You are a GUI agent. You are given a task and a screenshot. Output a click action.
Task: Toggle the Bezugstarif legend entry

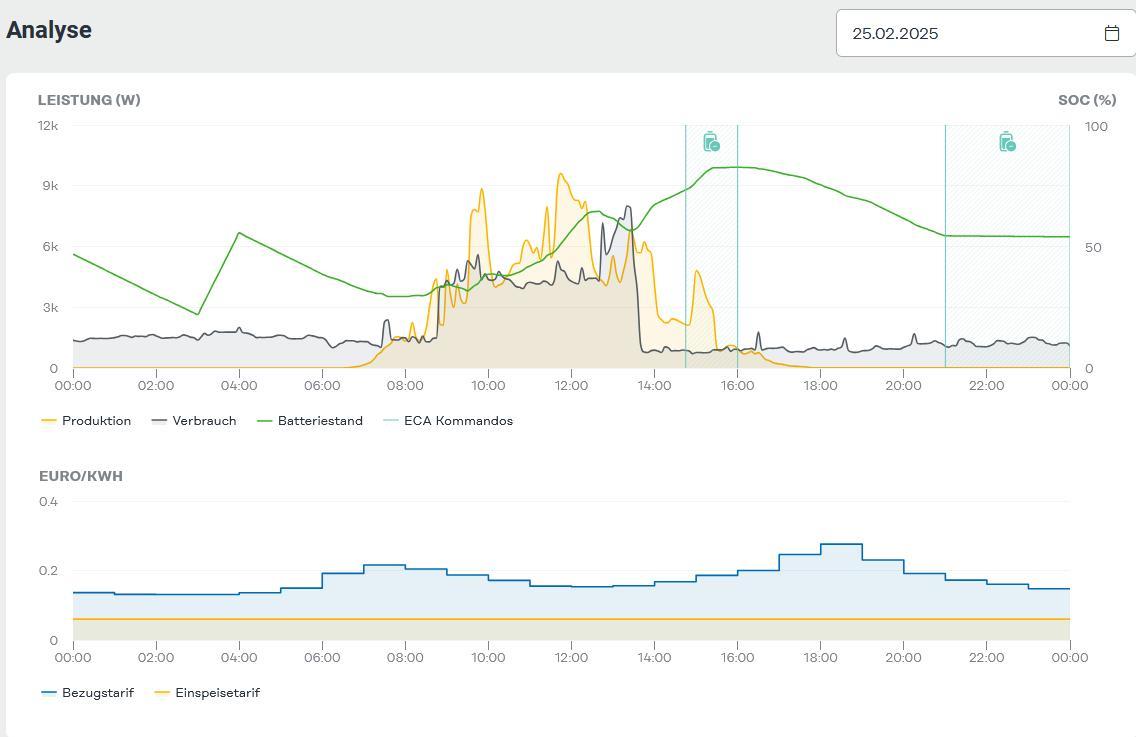pos(97,693)
